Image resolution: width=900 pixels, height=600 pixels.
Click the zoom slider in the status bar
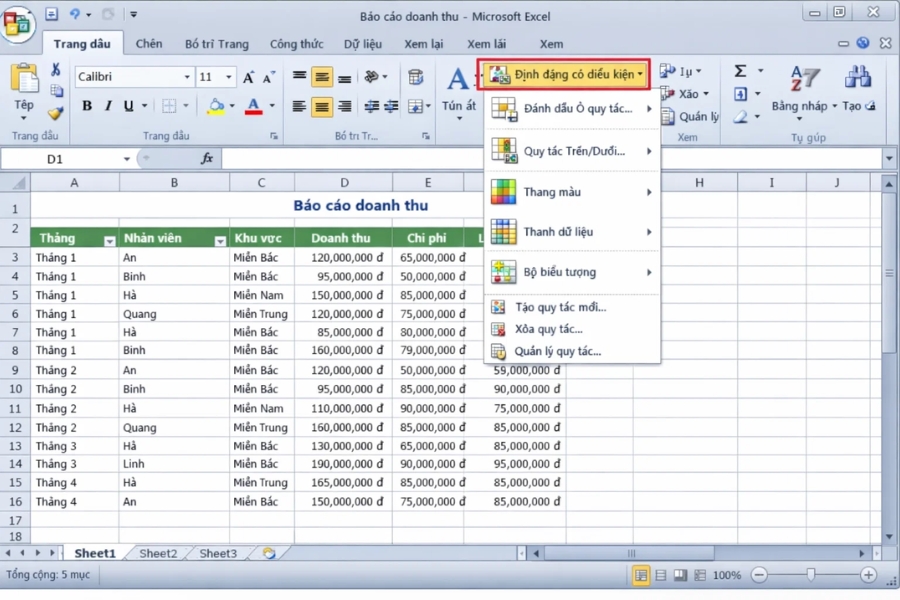point(810,575)
